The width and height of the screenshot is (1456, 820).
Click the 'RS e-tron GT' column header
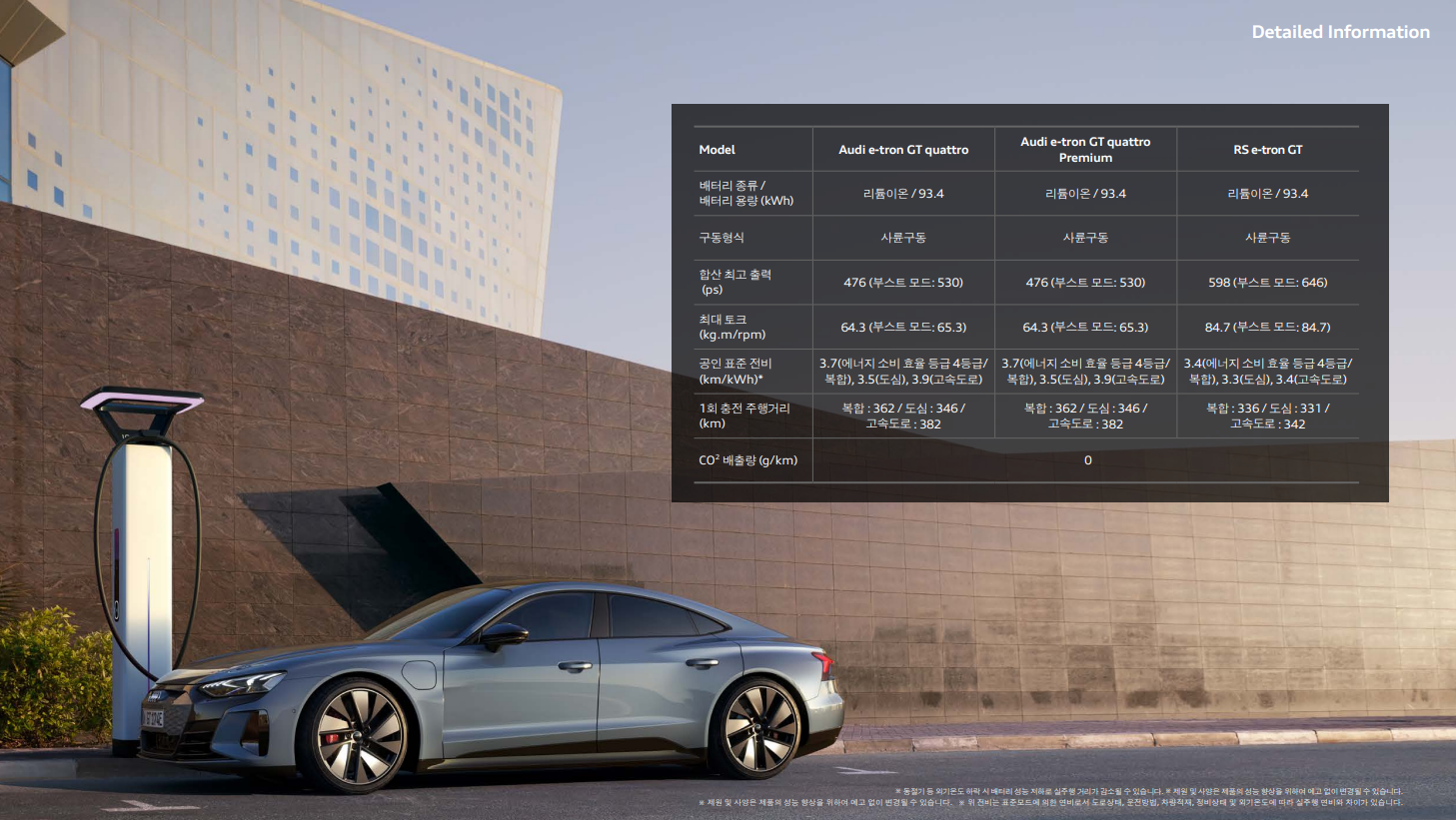[1267, 150]
